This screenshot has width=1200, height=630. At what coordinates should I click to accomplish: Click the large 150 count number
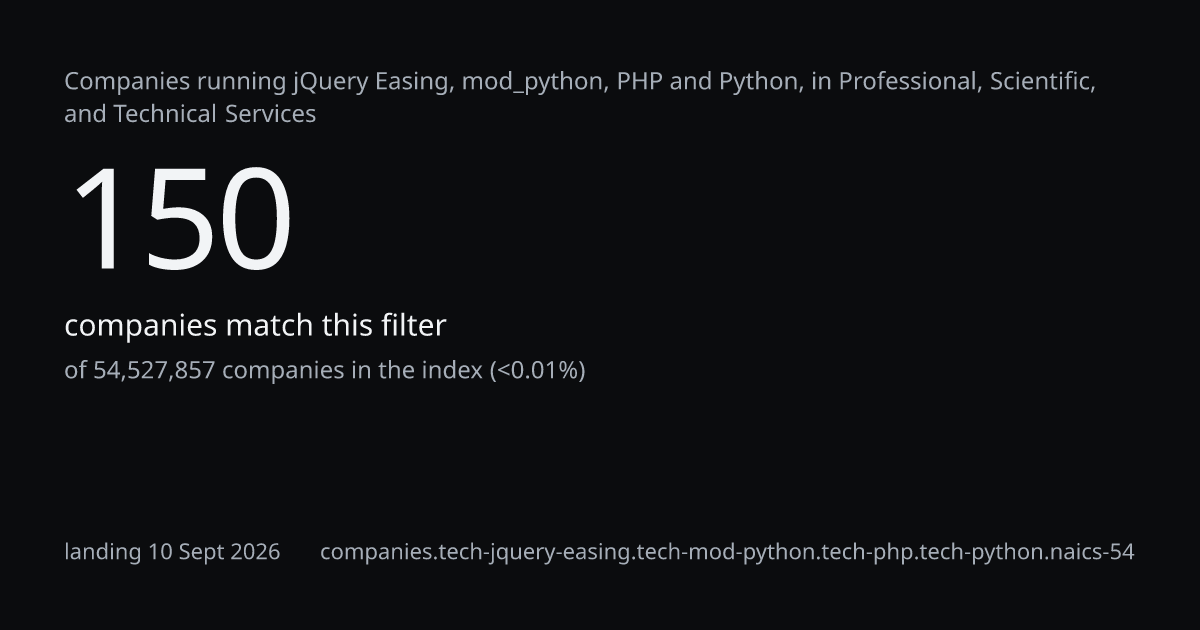(x=181, y=219)
